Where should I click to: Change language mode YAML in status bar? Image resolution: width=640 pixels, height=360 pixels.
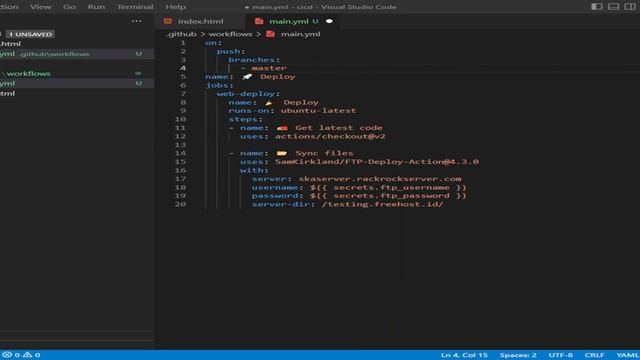[627, 355]
